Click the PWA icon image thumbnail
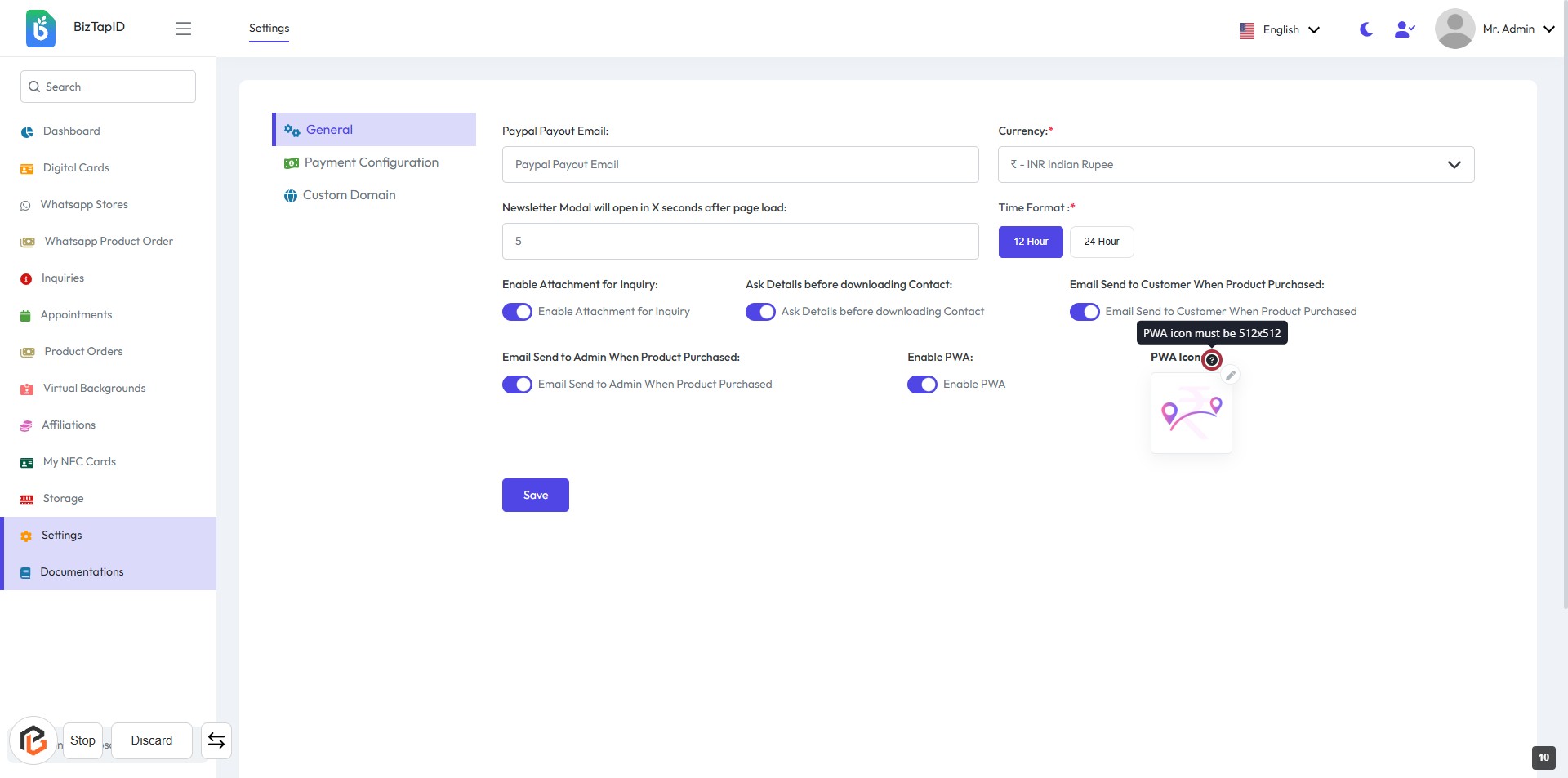Viewport: 1568px width, 778px height. point(1191,414)
